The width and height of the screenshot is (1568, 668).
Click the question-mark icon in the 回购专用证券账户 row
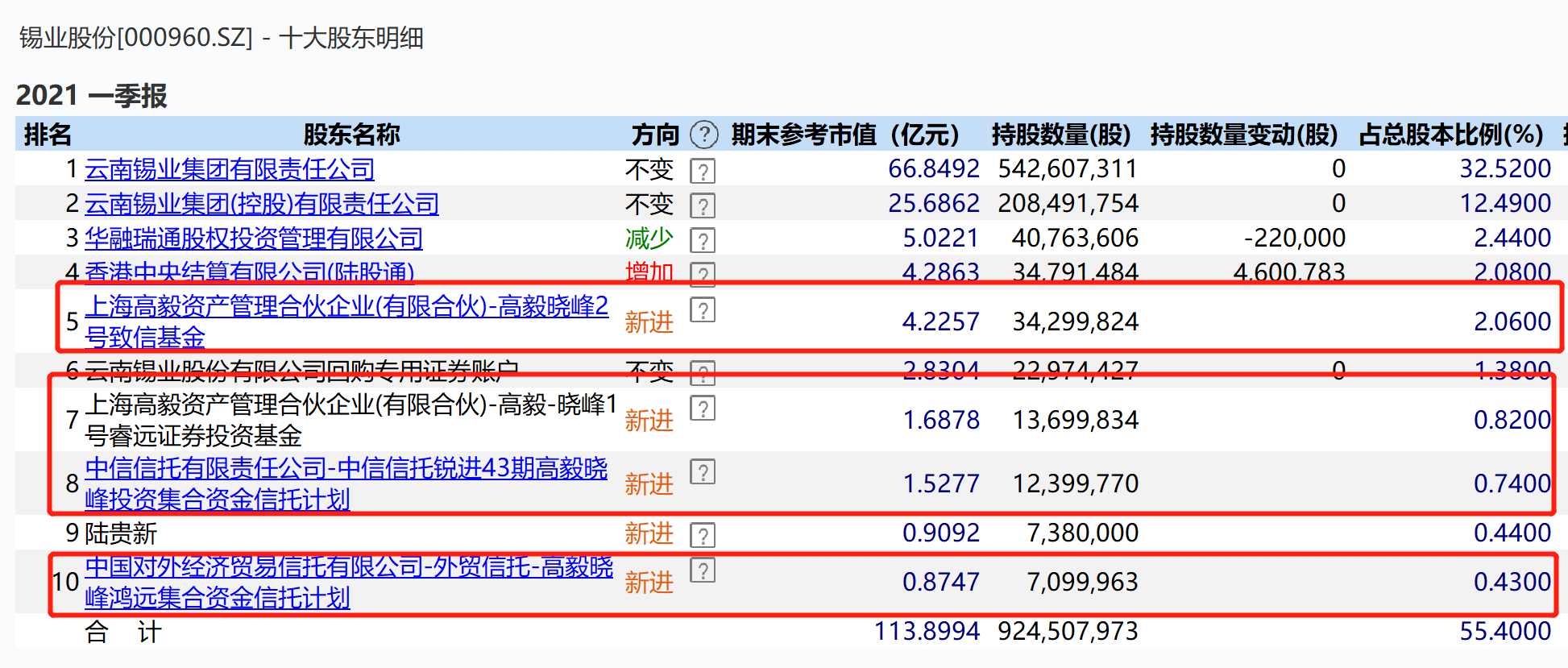(x=703, y=373)
